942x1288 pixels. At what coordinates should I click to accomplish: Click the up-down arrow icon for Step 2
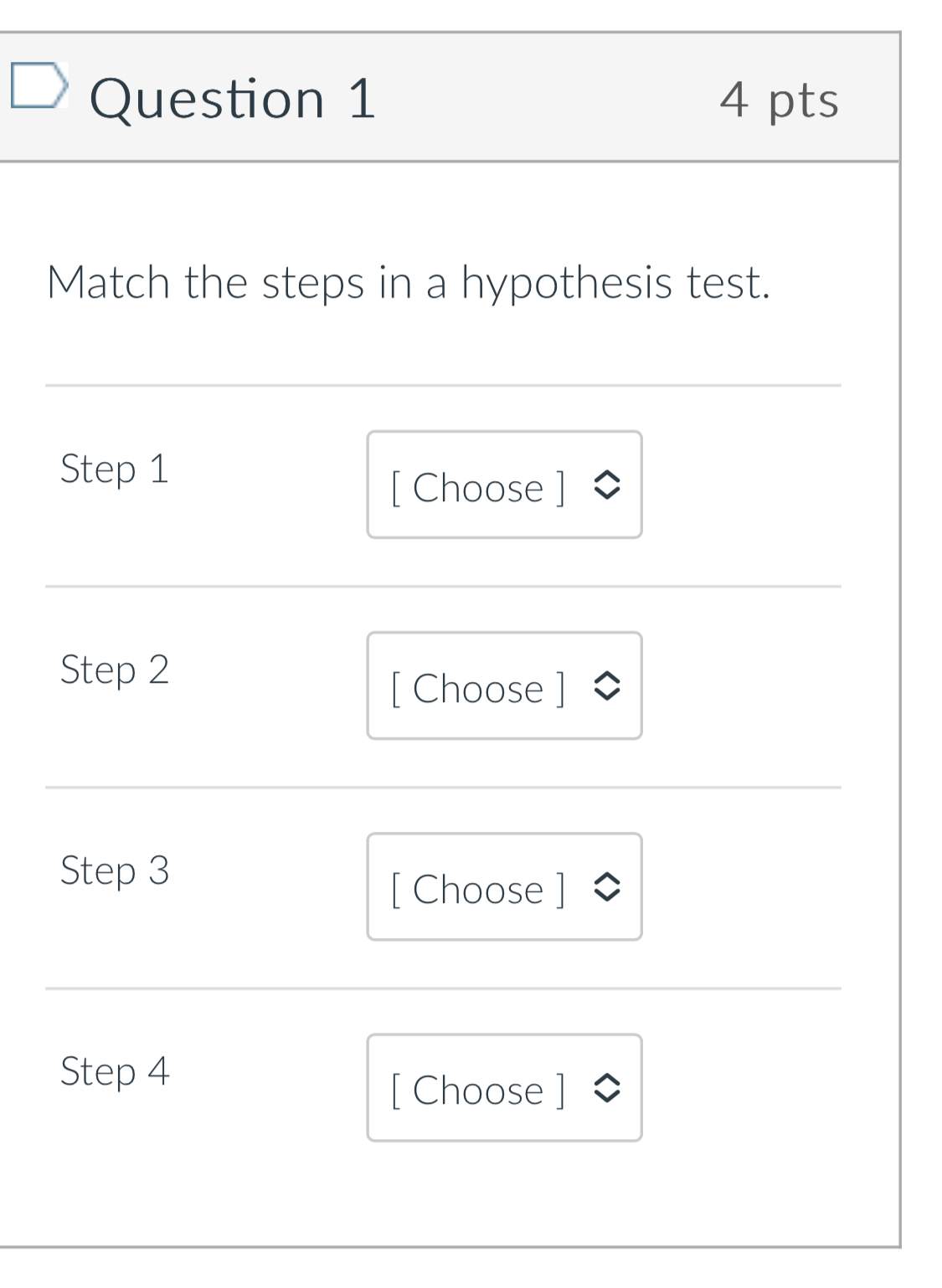(607, 686)
